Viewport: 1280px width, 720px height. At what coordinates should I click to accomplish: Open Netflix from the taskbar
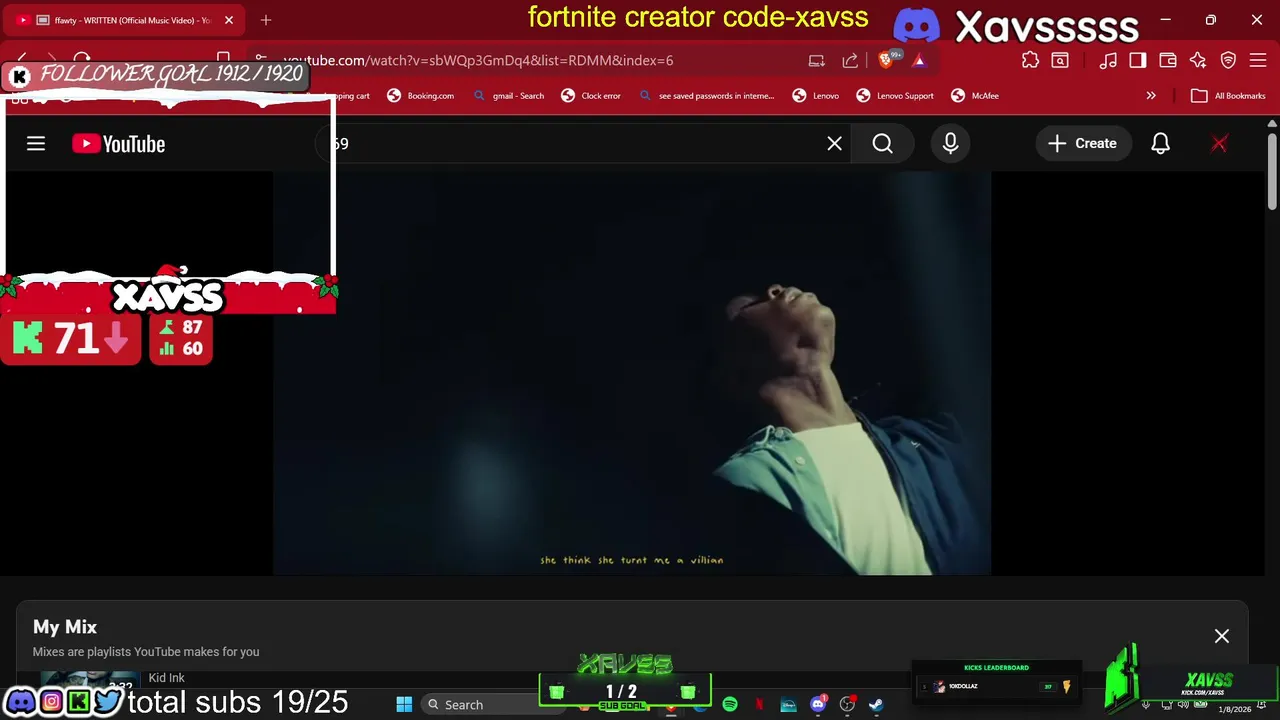(759, 705)
